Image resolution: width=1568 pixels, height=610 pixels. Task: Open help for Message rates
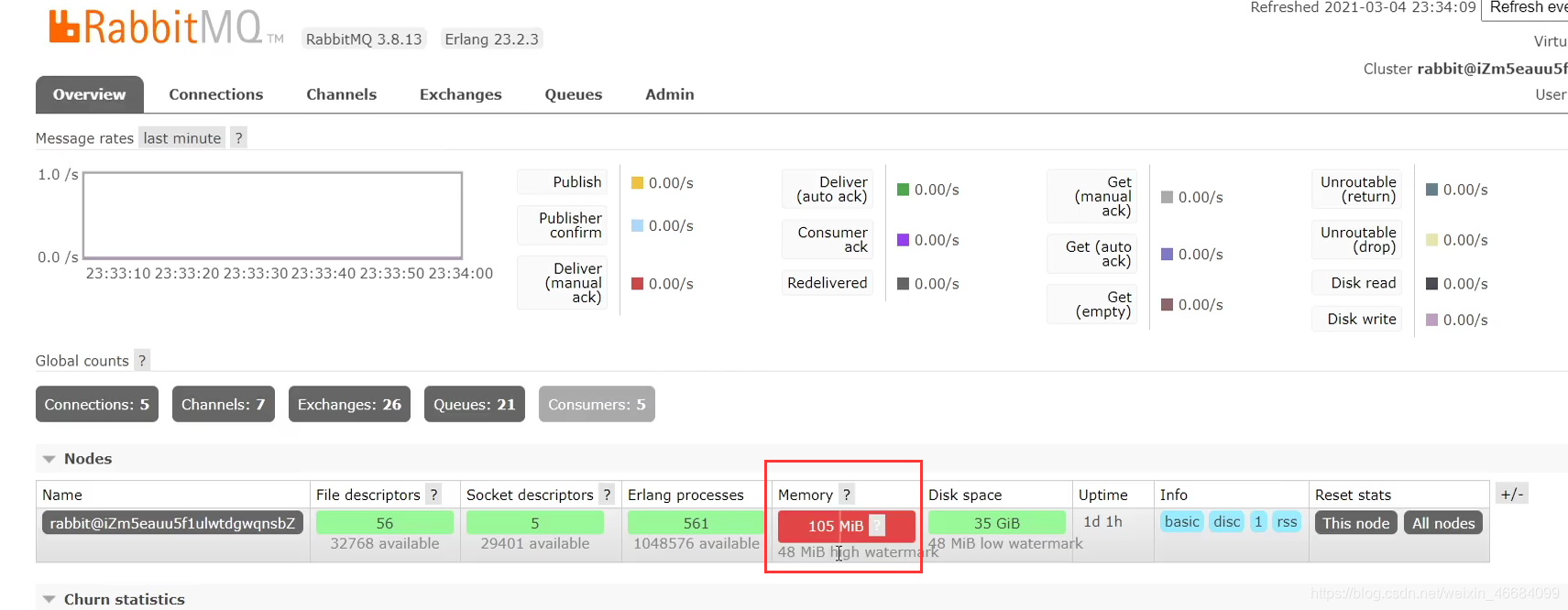tap(238, 137)
